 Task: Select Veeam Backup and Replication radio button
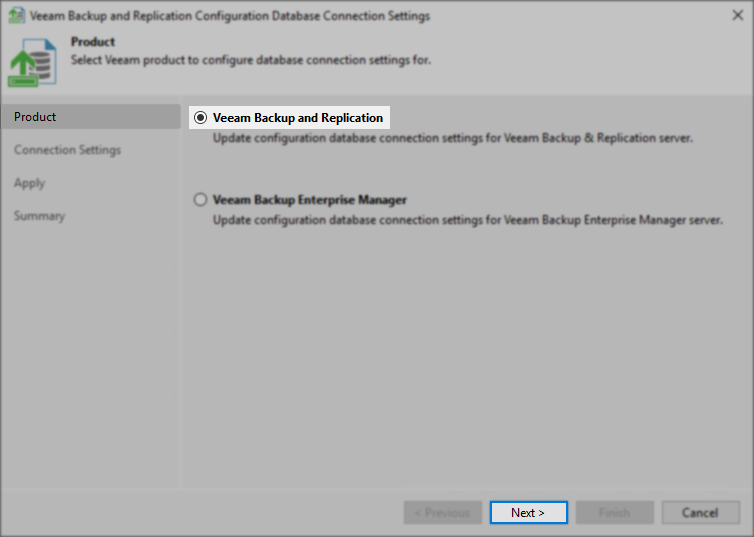pos(201,118)
